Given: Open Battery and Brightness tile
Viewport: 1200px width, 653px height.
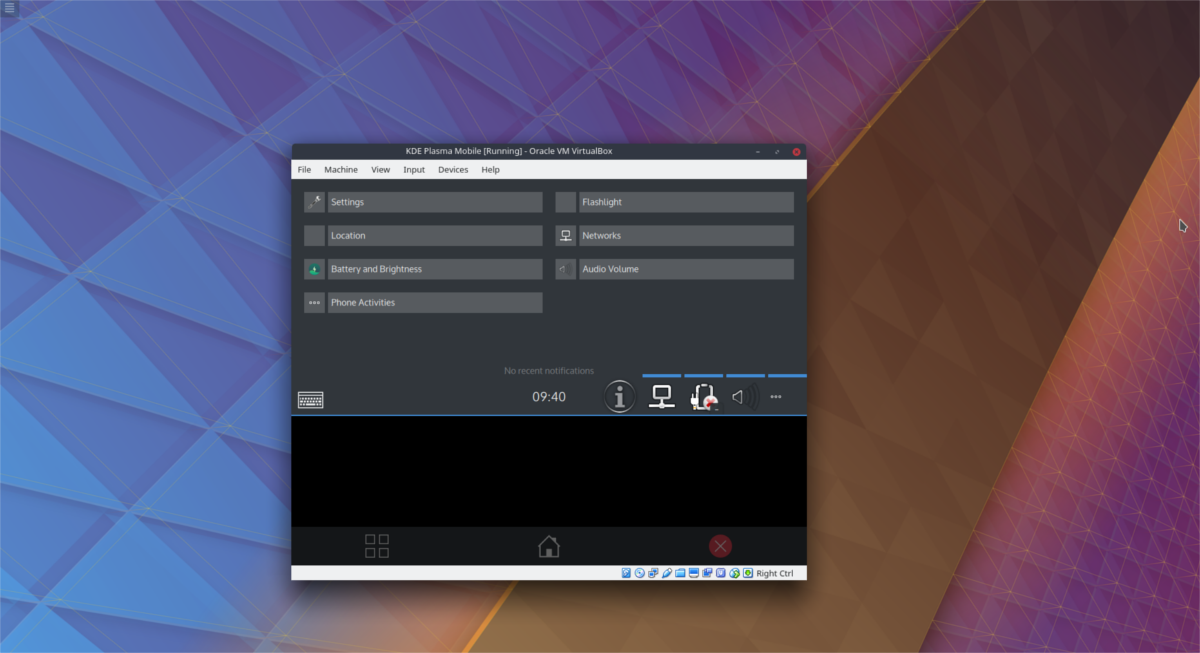Looking at the screenshot, I should tap(423, 269).
